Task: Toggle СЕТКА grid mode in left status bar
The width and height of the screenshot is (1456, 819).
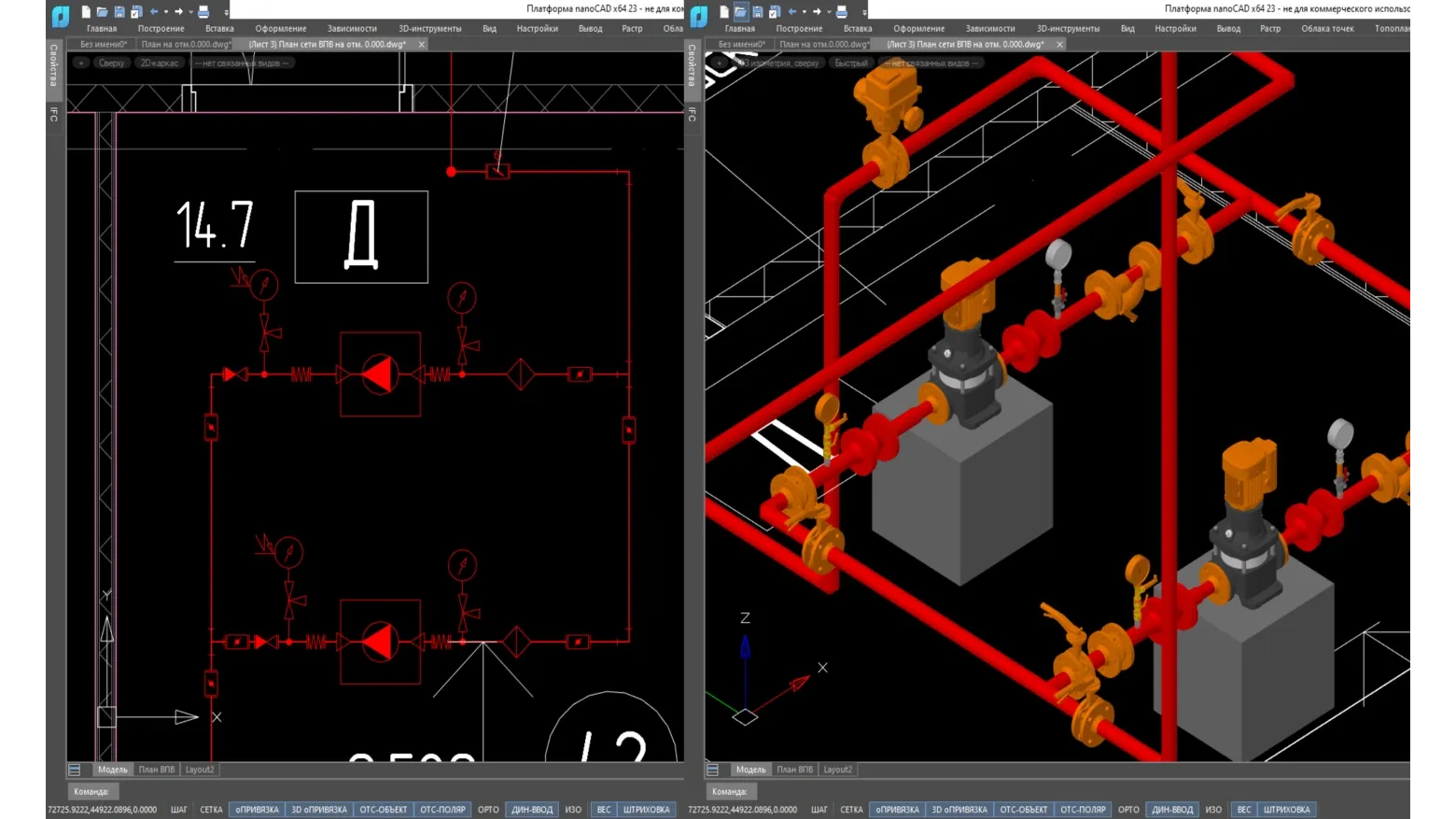Action: click(211, 810)
